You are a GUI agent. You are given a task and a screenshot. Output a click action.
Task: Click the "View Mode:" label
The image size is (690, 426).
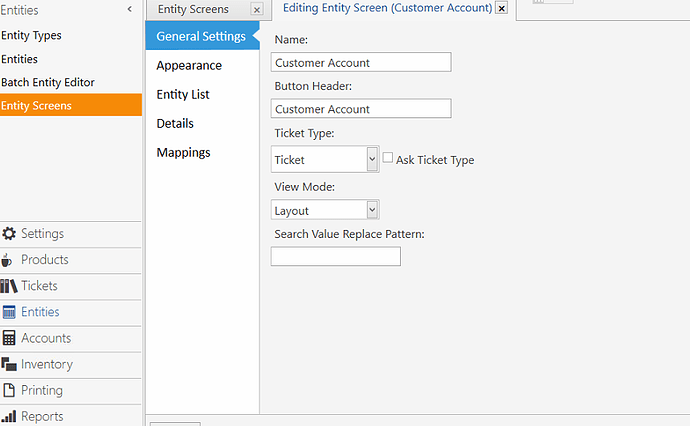(305, 187)
